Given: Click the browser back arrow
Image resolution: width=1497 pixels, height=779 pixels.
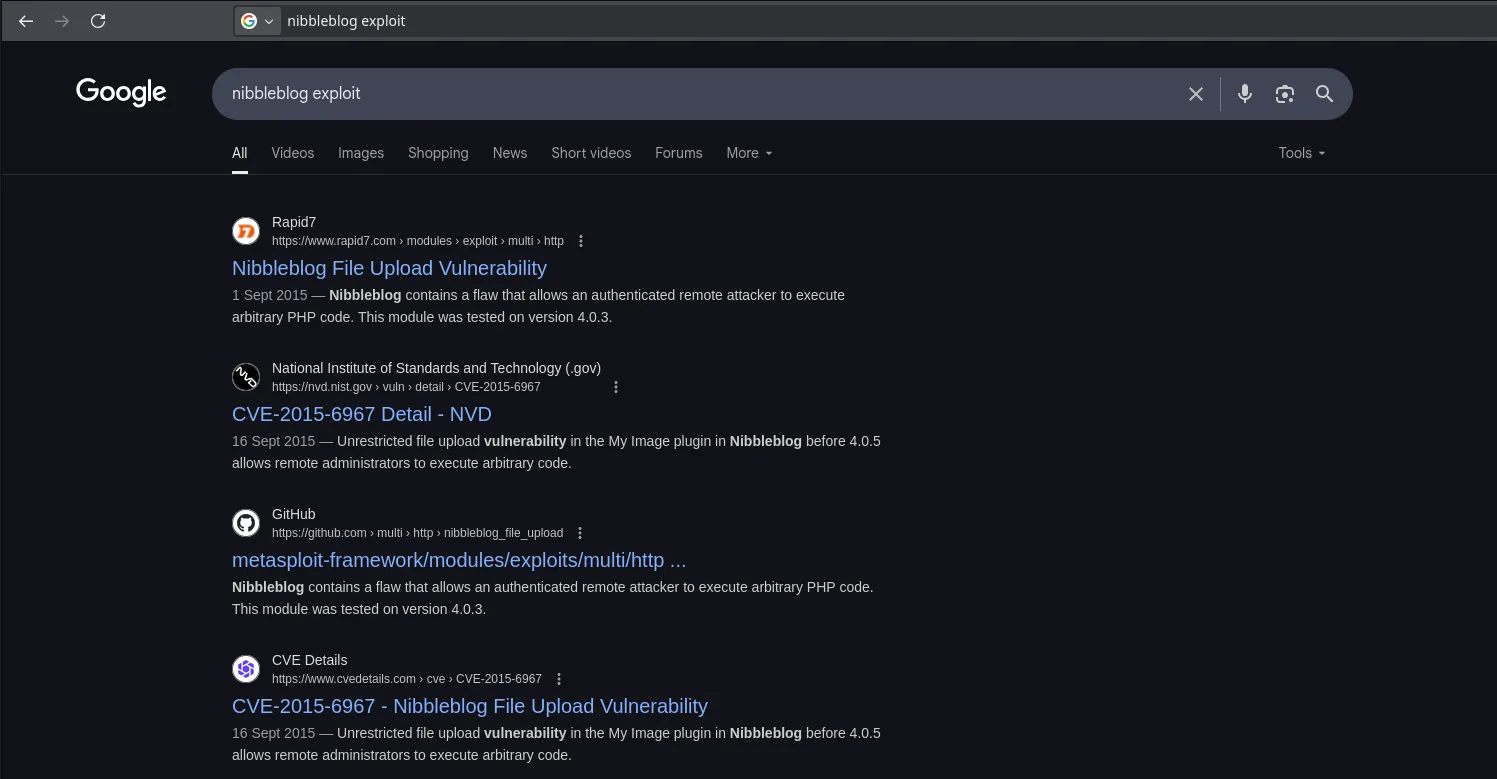Looking at the screenshot, I should [x=26, y=21].
